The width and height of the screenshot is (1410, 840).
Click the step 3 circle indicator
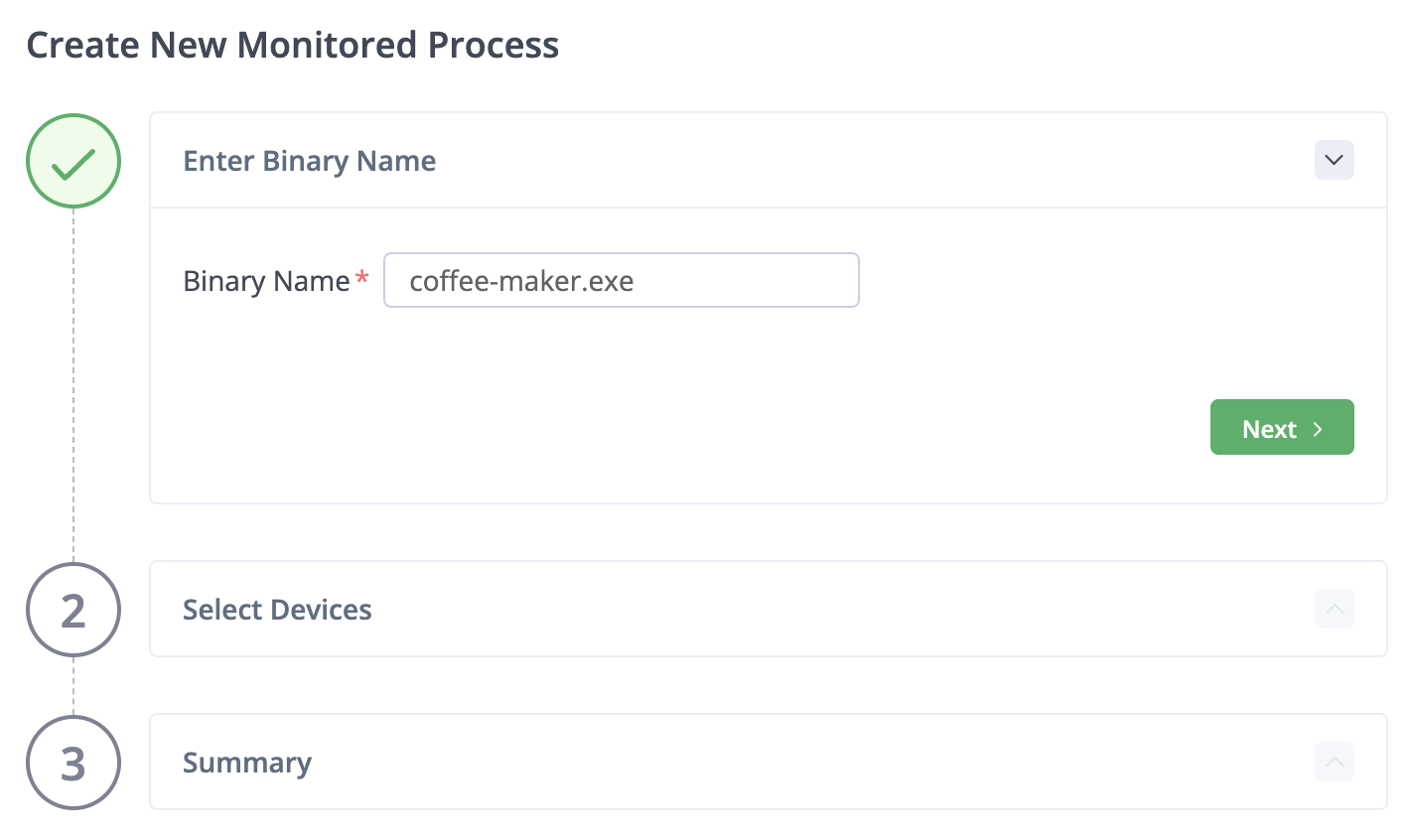(73, 763)
